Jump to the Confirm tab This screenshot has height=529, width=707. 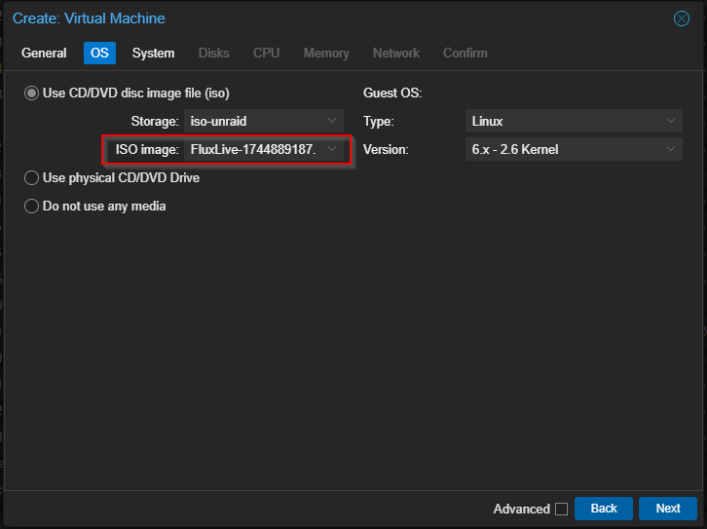(465, 53)
